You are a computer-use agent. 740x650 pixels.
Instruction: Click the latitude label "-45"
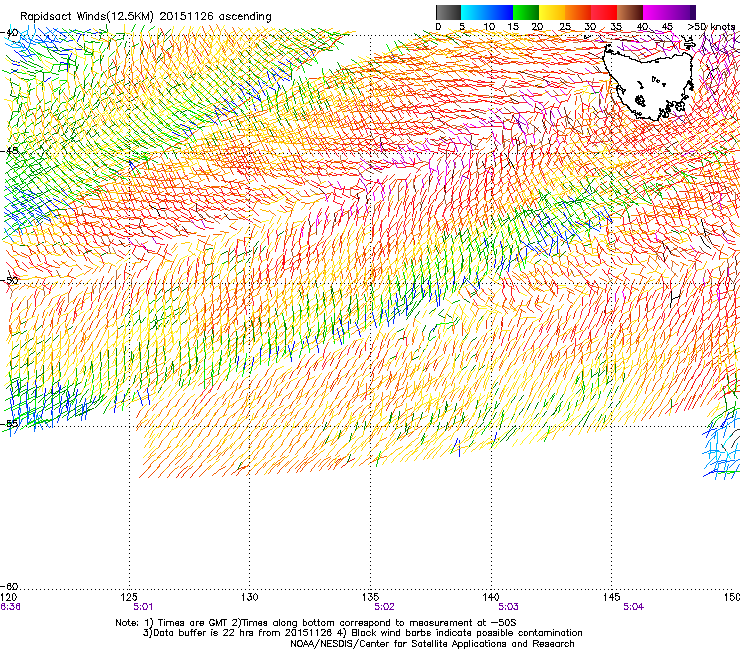(x=10, y=151)
